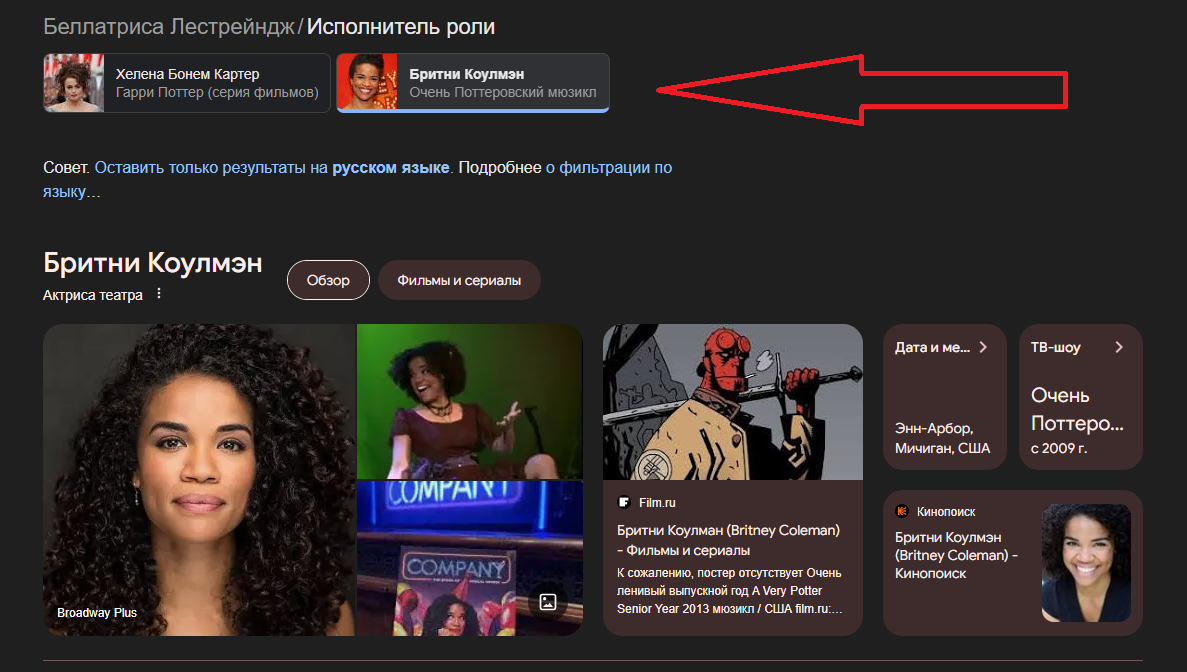Click Бритни Коулмэн main heading
1187x672 pixels.
tap(153, 263)
